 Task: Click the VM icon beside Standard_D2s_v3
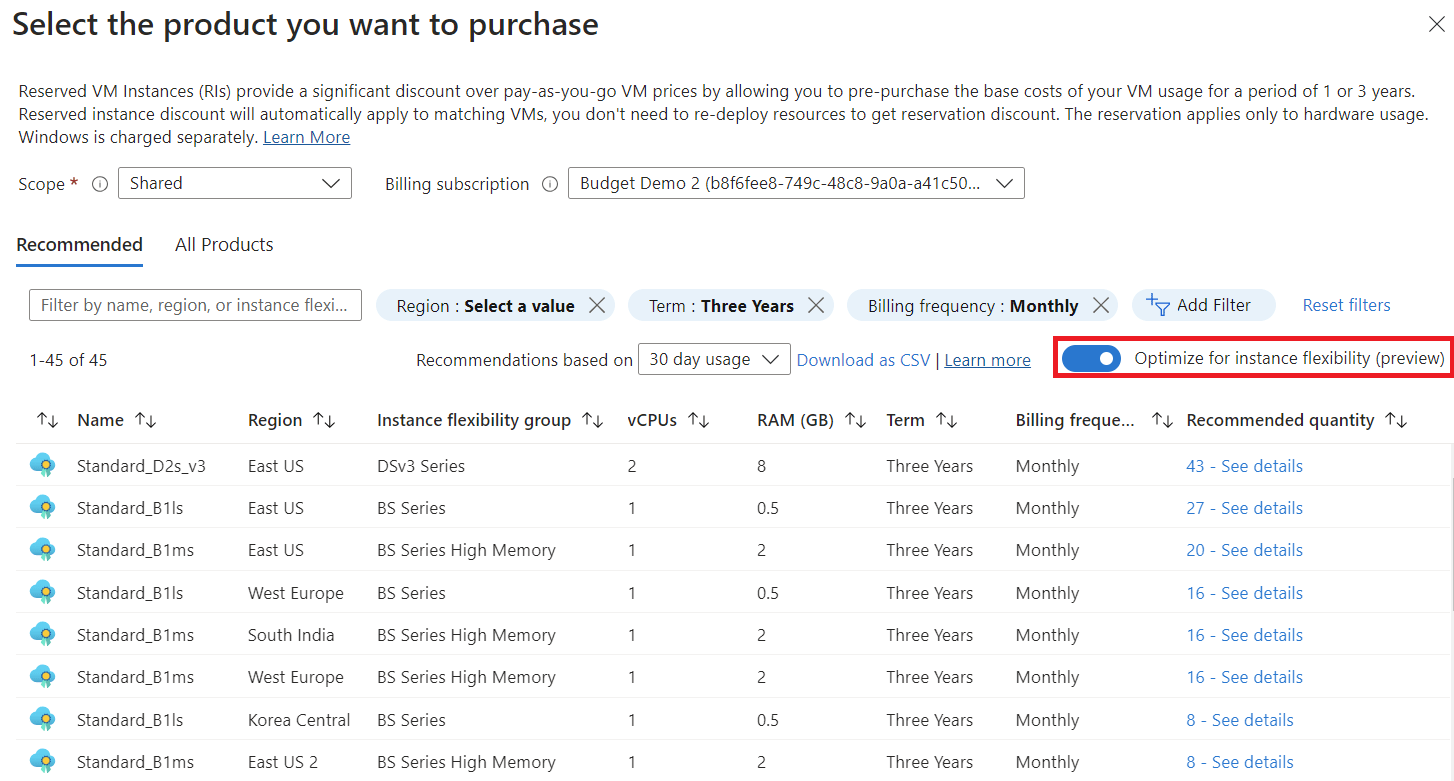(x=42, y=465)
